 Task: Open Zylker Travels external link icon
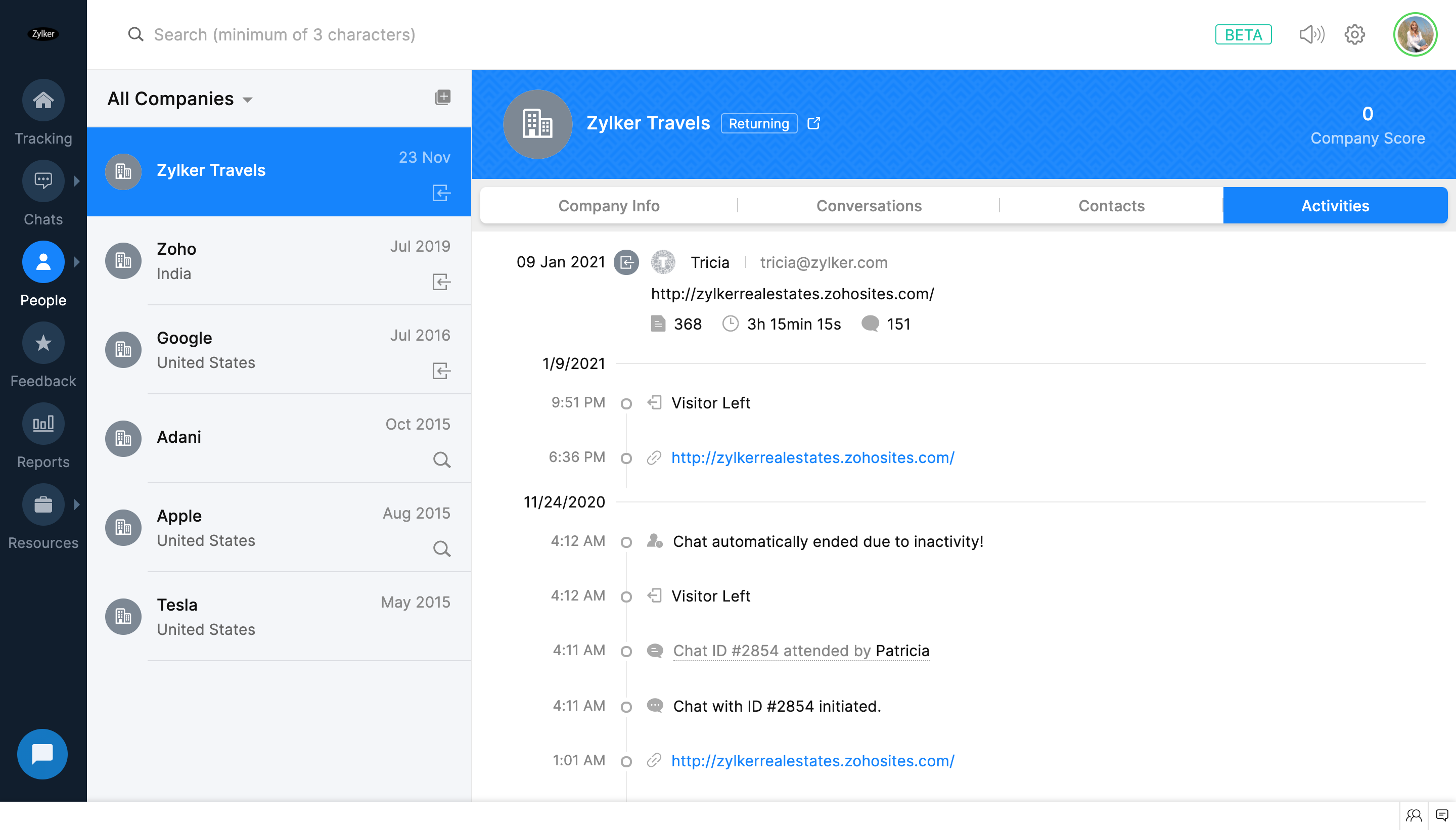(813, 123)
